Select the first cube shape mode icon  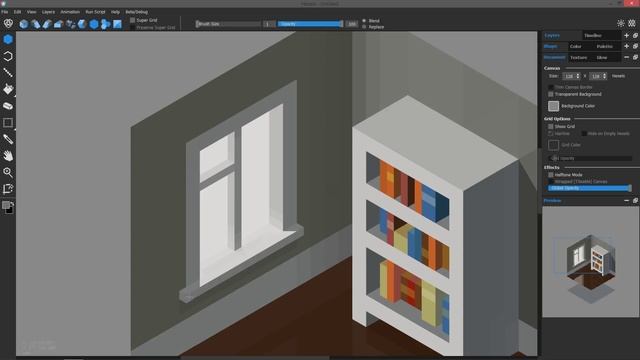[24, 24]
